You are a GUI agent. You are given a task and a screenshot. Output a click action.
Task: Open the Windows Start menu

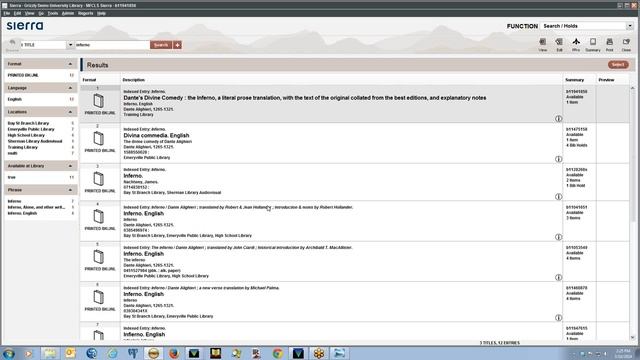[x=9, y=353]
